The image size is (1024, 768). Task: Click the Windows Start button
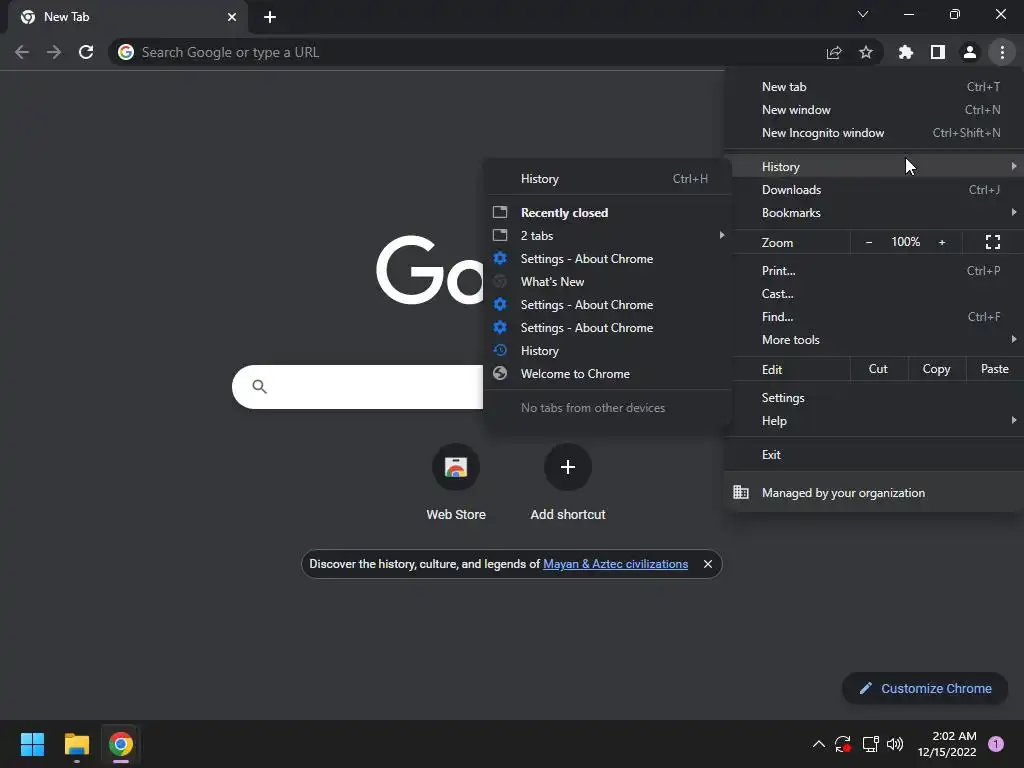point(32,744)
